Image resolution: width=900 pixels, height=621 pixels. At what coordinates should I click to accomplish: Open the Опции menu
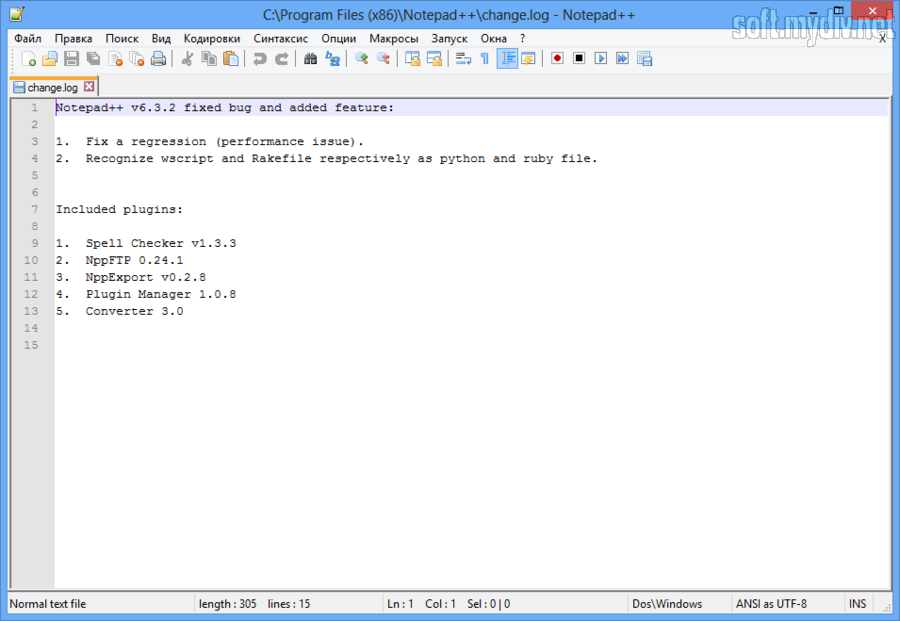coord(339,38)
